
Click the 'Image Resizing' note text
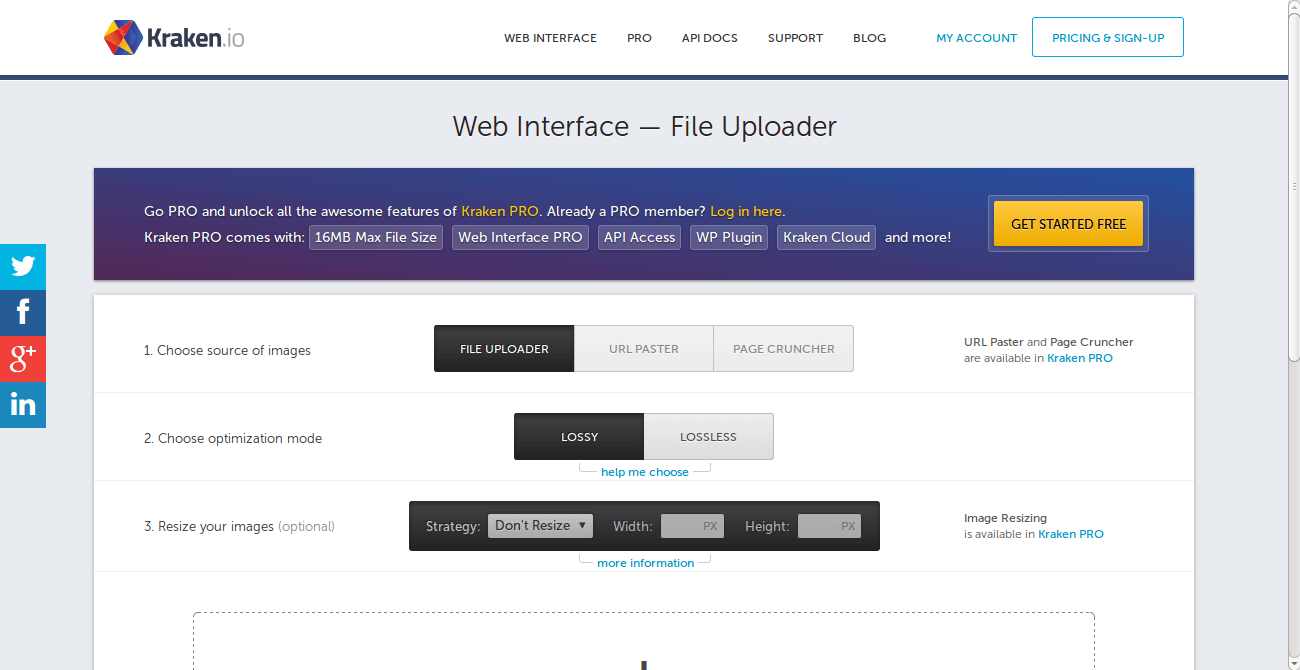pyautogui.click(x=1005, y=518)
